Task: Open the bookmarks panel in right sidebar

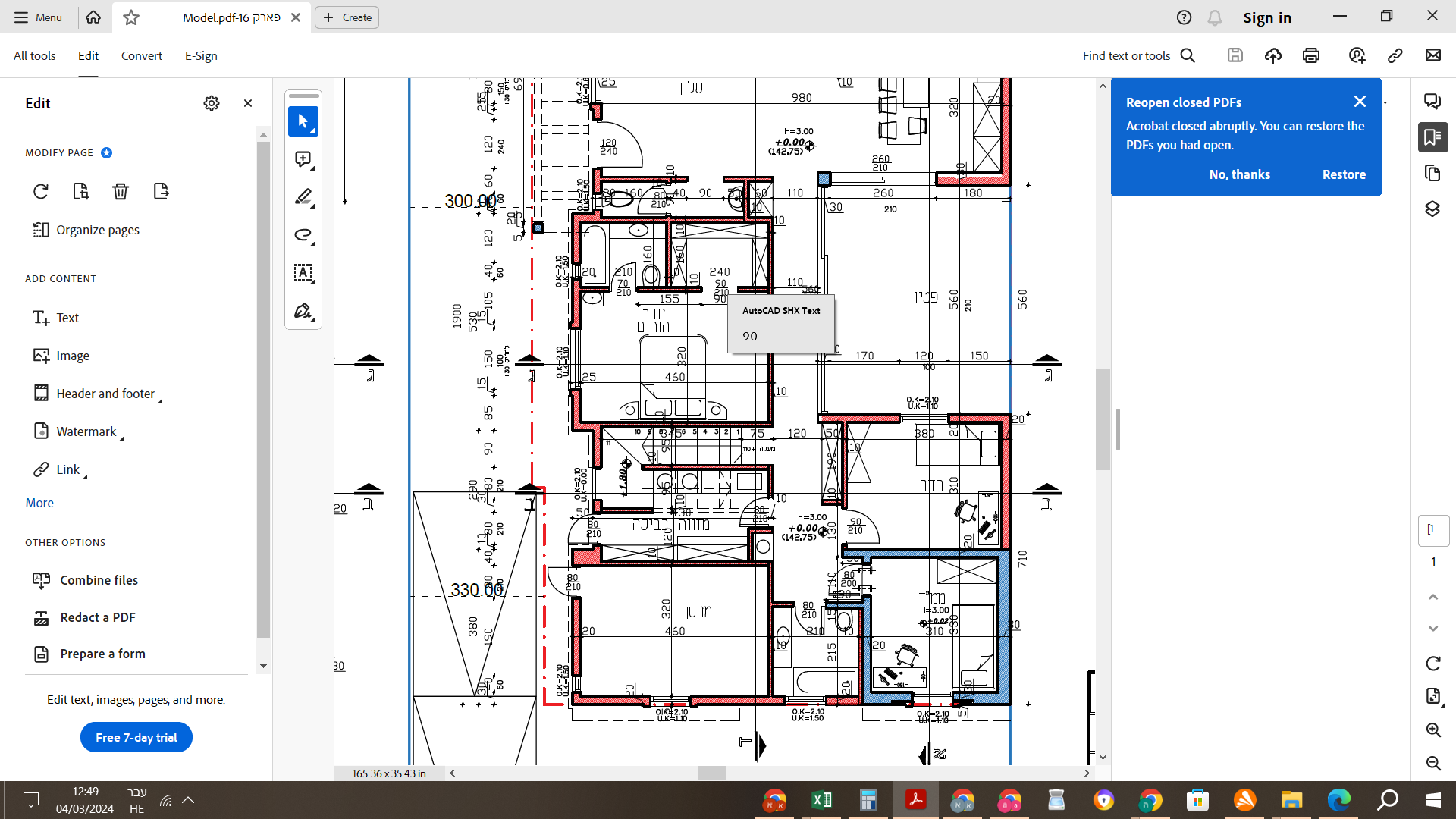Action: coord(1432,137)
